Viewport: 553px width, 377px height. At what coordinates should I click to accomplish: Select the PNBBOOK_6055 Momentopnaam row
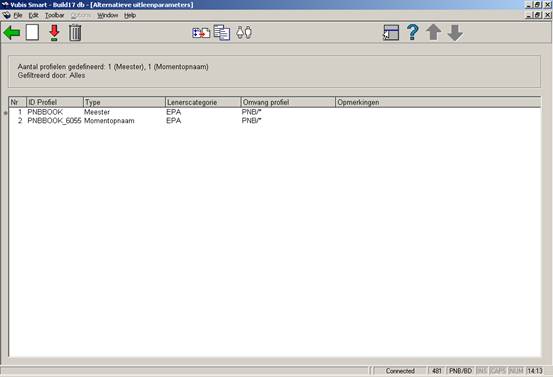[275, 121]
